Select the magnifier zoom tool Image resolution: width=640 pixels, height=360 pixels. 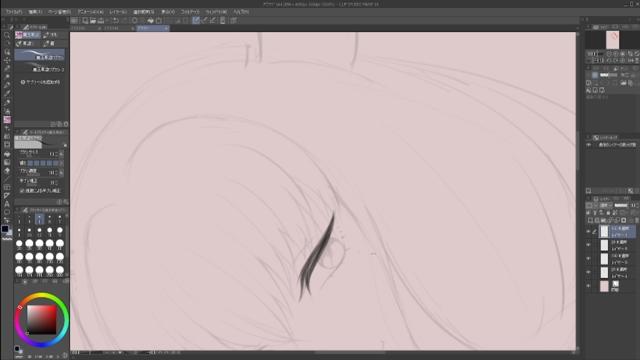point(7,35)
